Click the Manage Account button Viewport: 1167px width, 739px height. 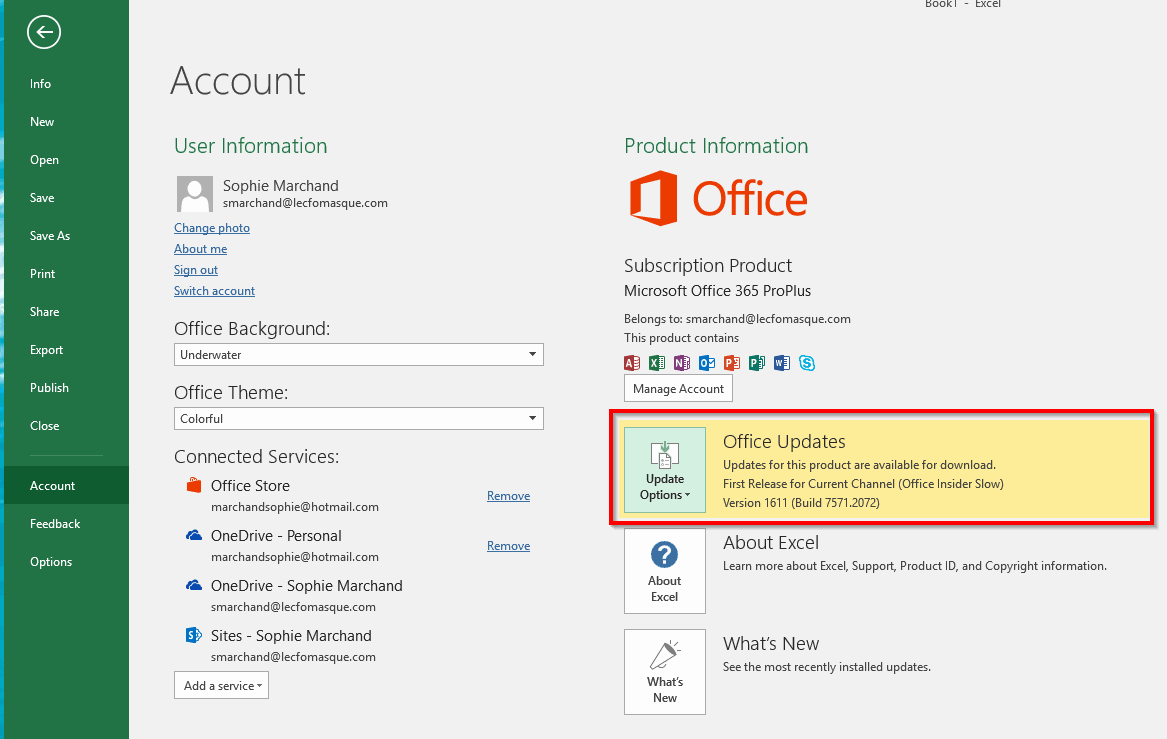(x=678, y=388)
